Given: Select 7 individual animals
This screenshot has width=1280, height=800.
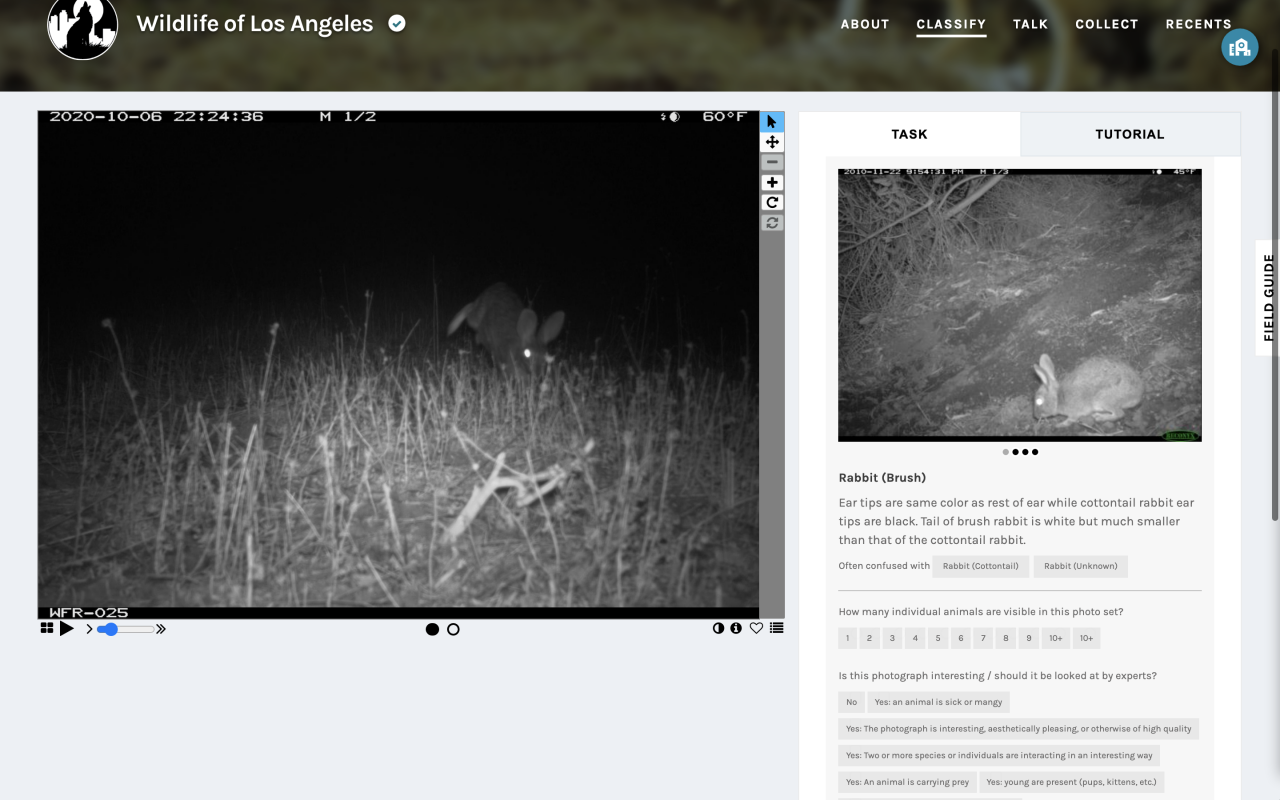Looking at the screenshot, I should 983,638.
